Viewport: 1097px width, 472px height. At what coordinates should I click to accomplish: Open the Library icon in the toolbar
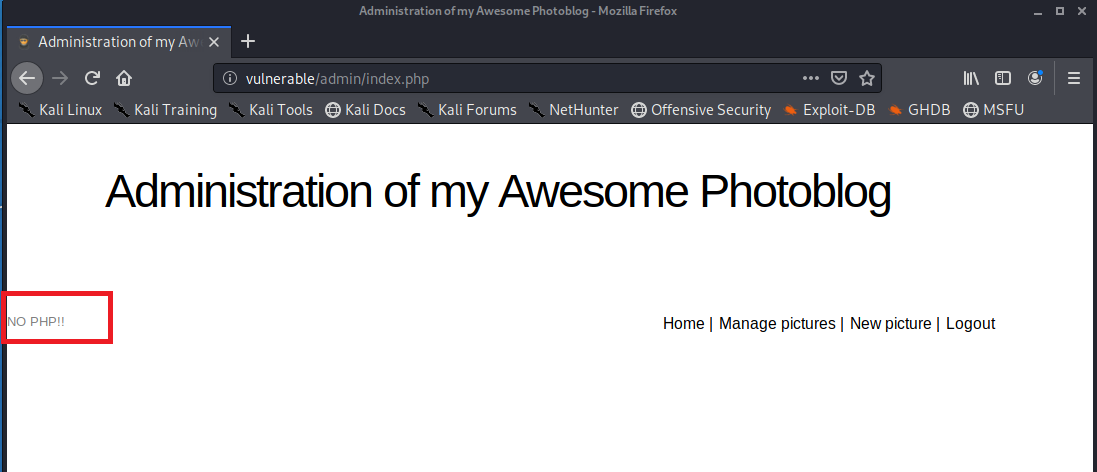tap(971, 78)
